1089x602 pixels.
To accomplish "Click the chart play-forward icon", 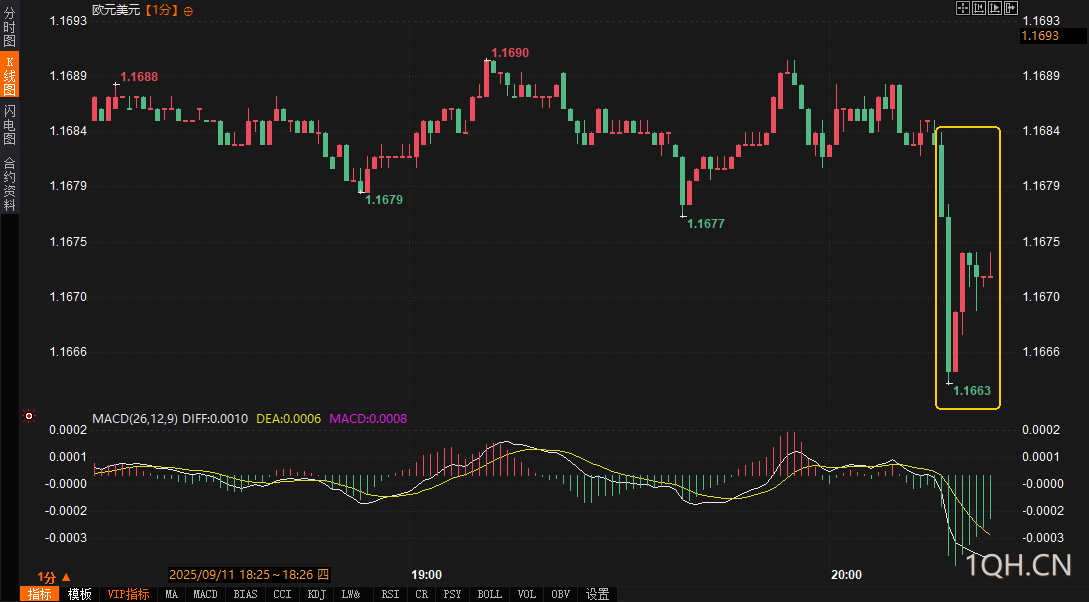I will (x=995, y=8).
